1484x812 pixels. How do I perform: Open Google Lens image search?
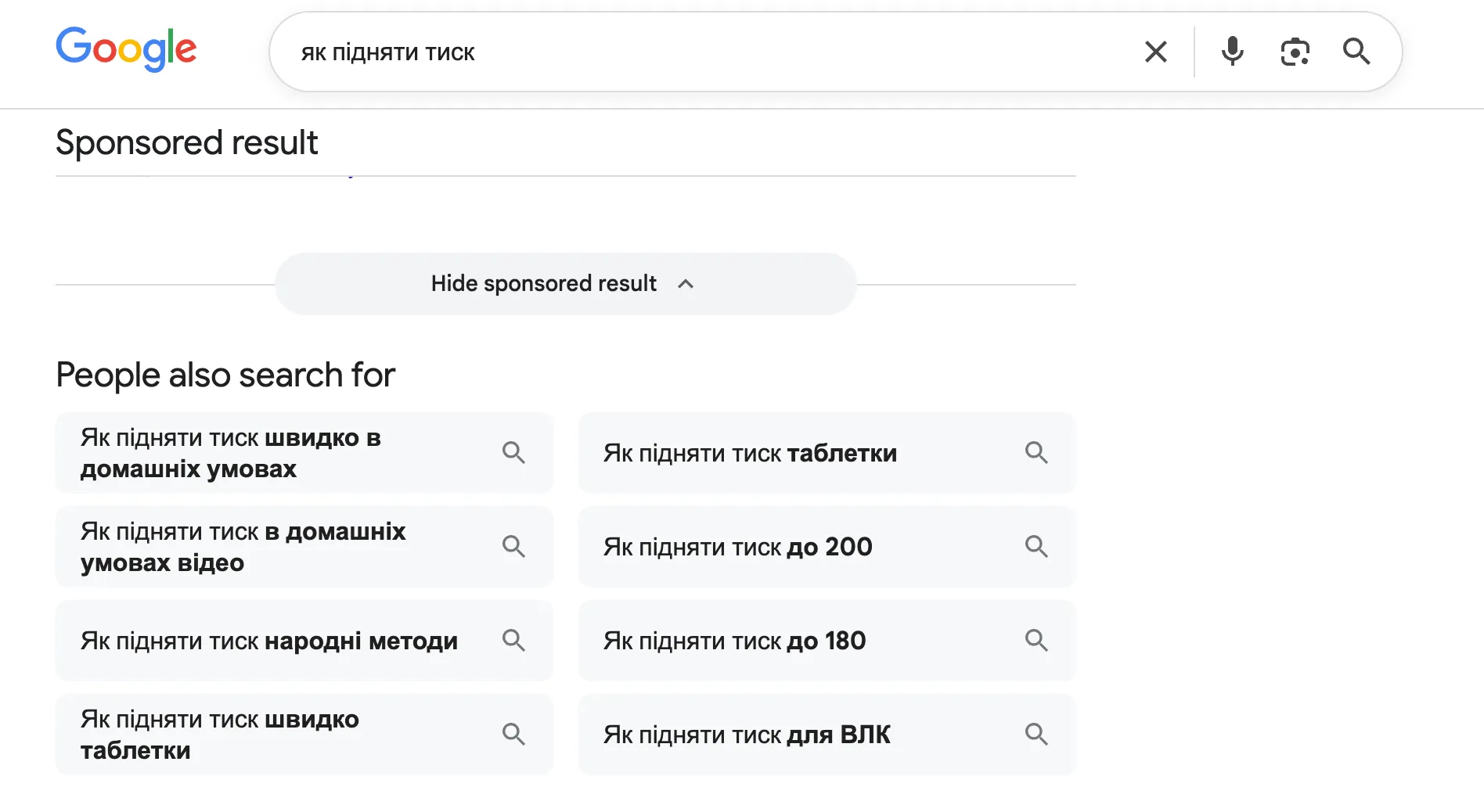coord(1295,52)
